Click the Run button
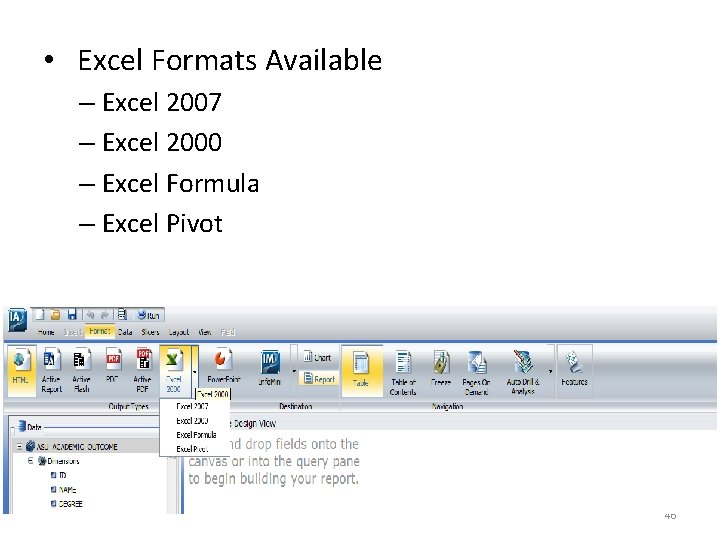Viewport: 720px width, 540px height. [148, 315]
